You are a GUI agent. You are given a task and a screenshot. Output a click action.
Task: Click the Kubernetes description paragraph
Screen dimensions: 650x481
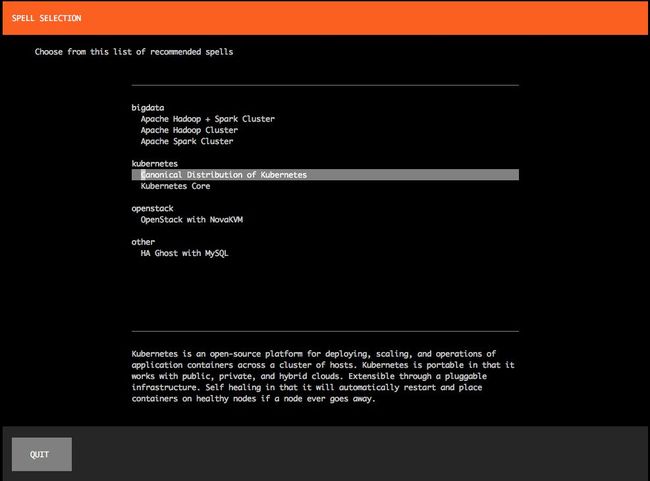[x=323, y=376]
